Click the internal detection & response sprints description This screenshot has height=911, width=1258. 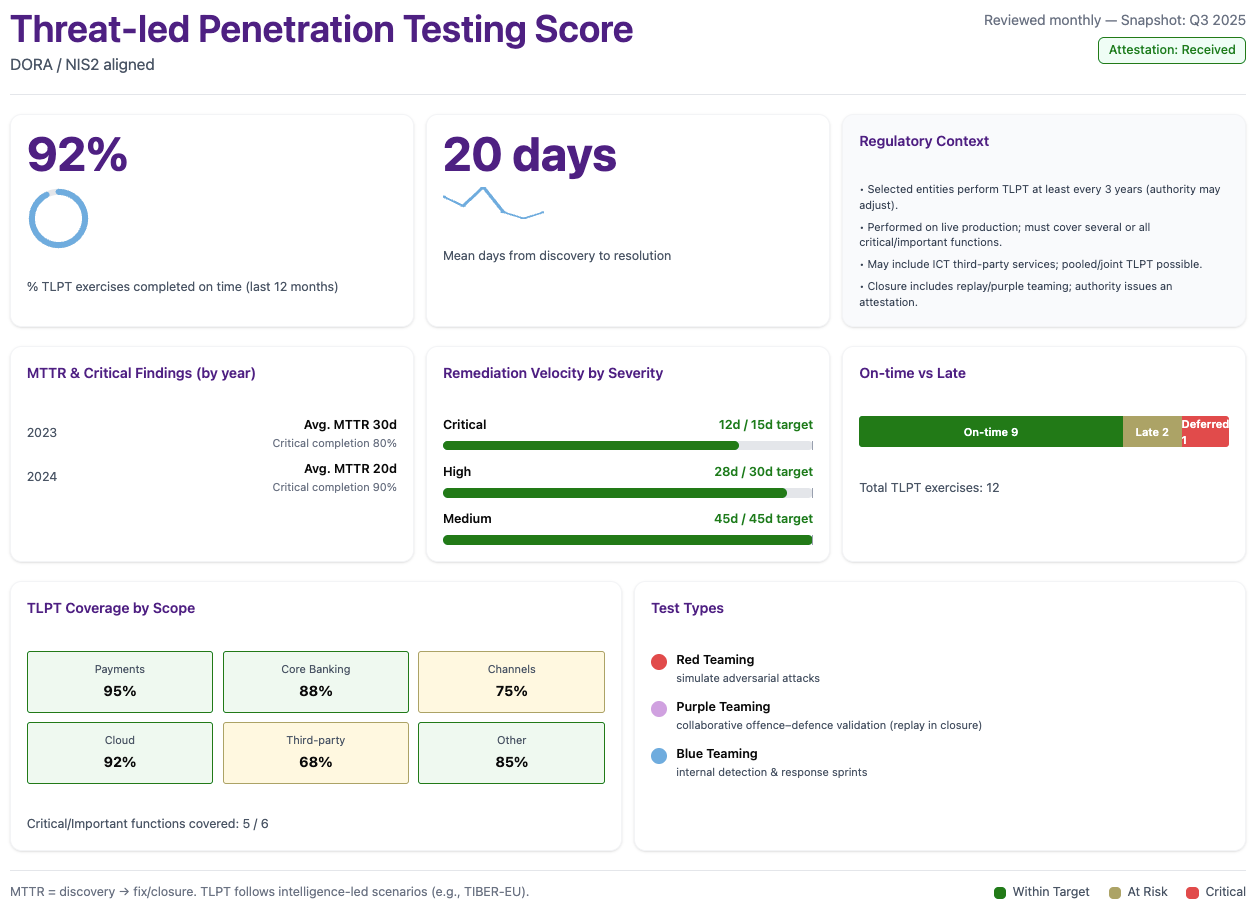[772, 772]
